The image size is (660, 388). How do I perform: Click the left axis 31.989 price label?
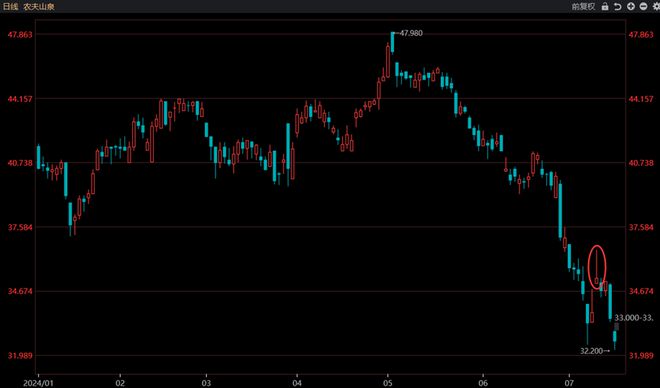coord(20,356)
